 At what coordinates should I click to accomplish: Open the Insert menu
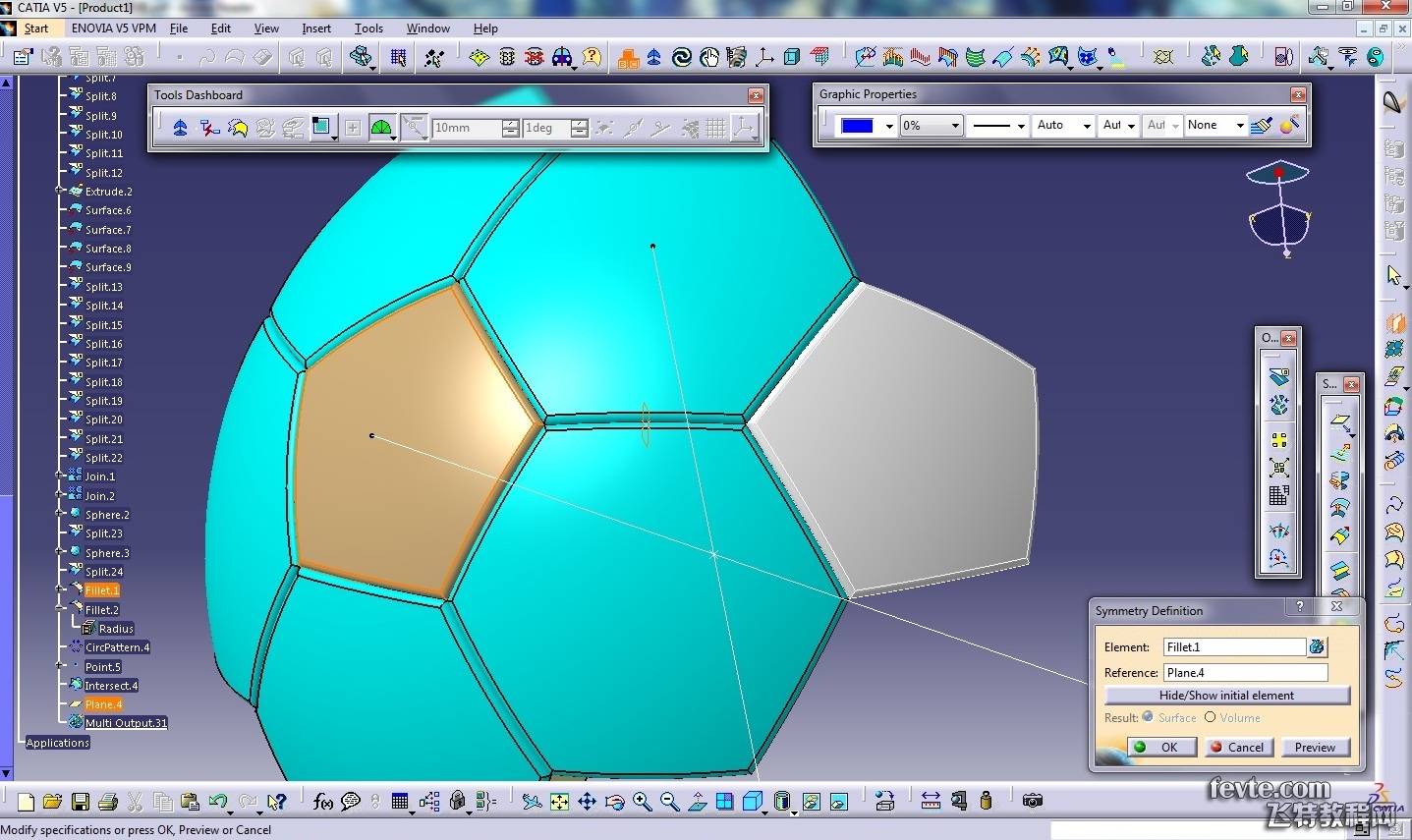click(316, 28)
